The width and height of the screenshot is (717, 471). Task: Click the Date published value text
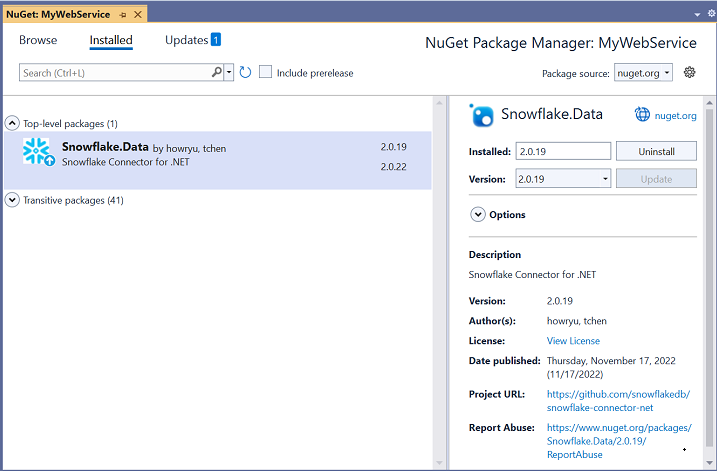point(611,368)
